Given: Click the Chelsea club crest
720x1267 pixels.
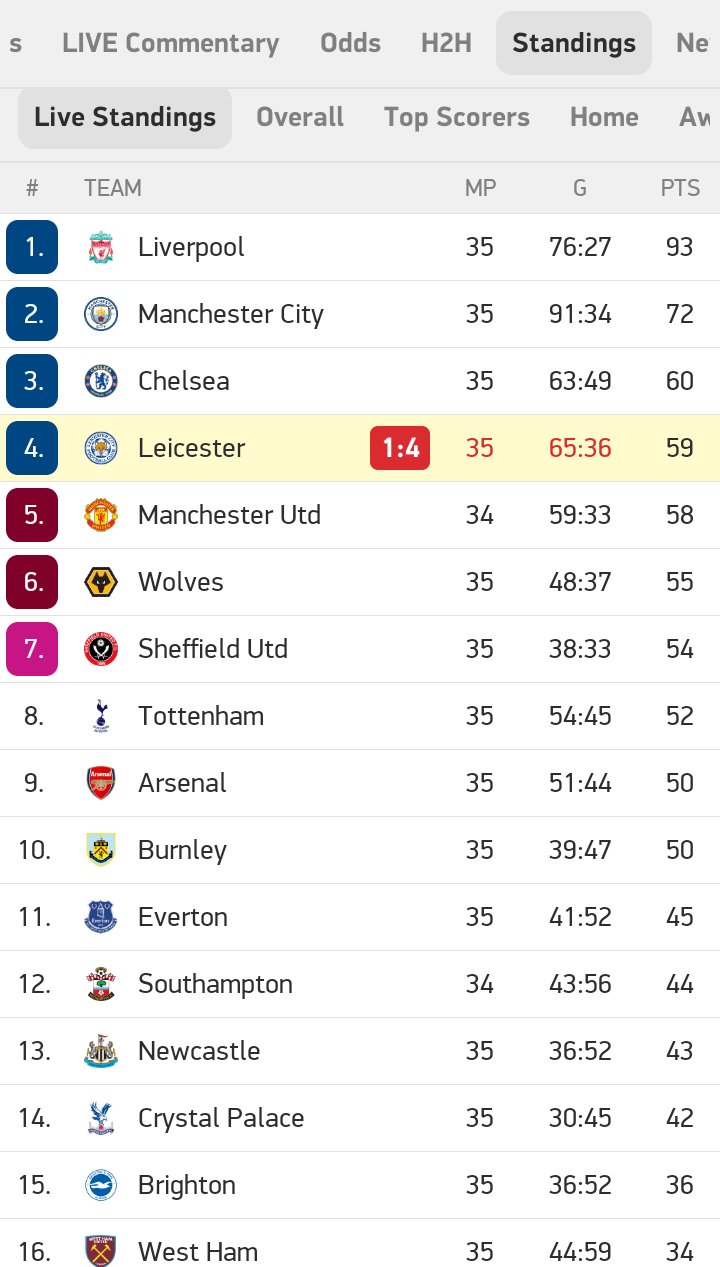Looking at the screenshot, I should [101, 381].
